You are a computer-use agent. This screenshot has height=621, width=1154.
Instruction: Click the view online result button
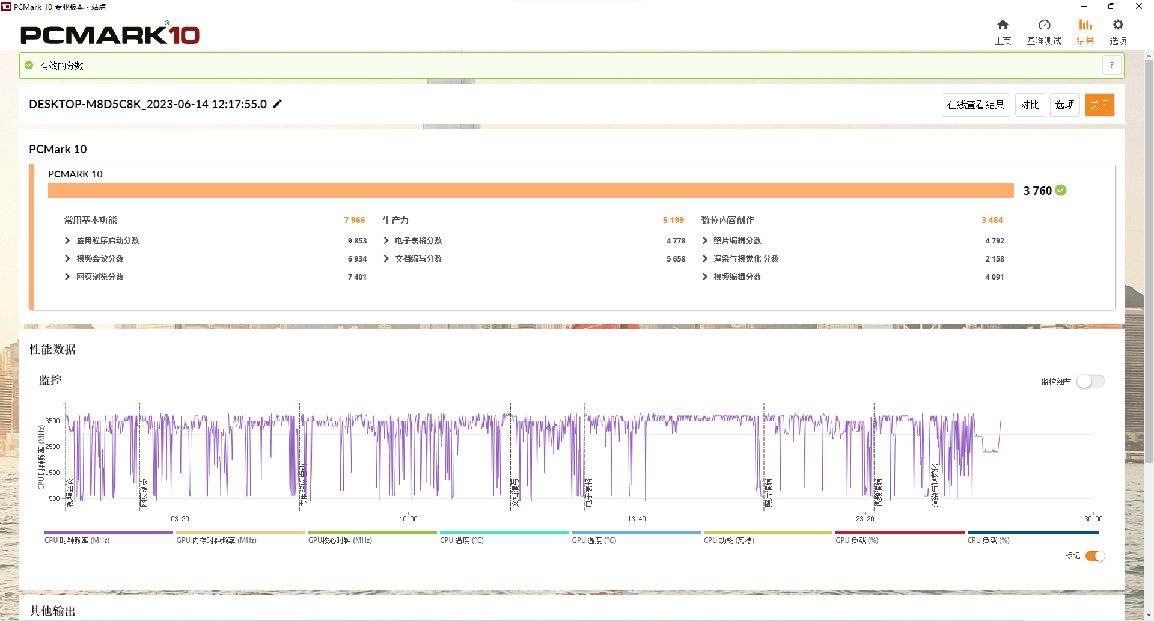(x=975, y=104)
